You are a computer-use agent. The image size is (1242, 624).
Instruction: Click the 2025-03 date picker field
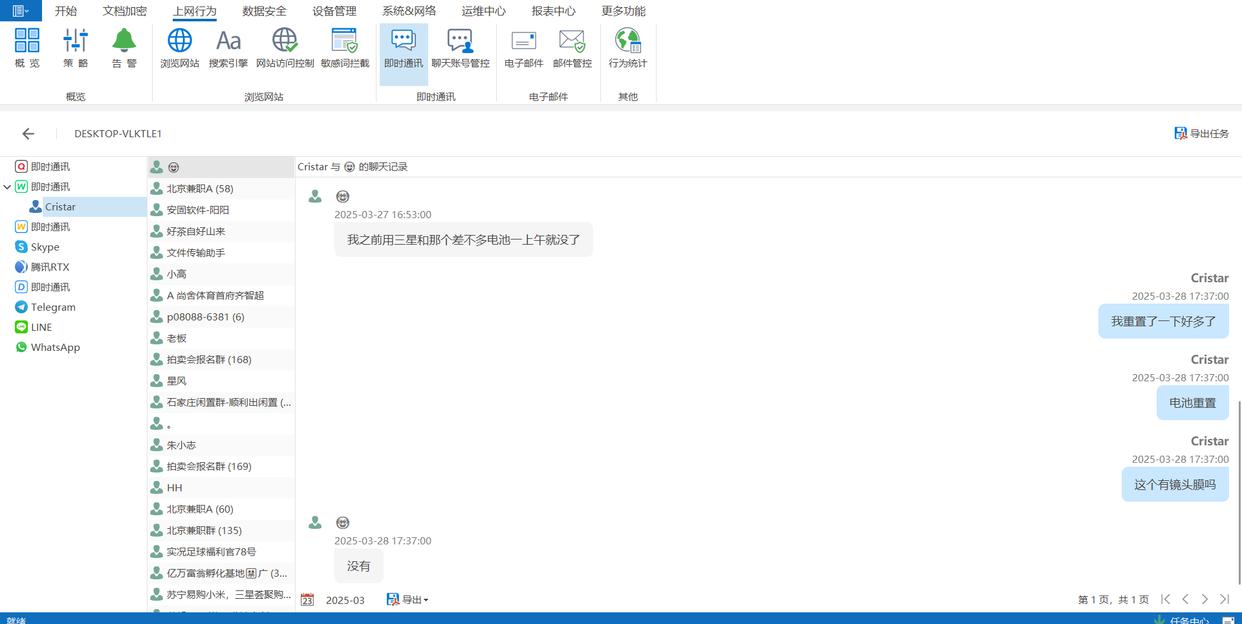pyautogui.click(x=344, y=600)
